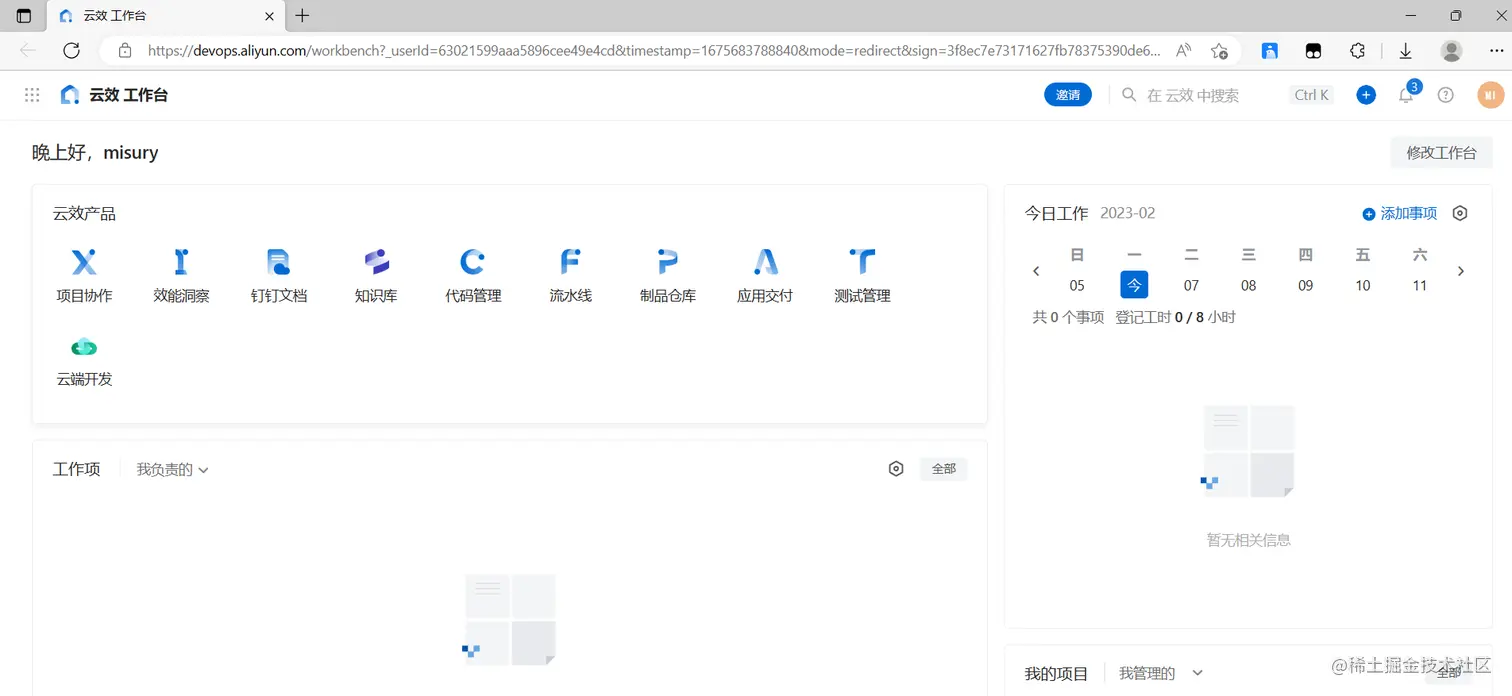Viewport: 1512px width, 696px height.
Task: Open the 云端开发 product
Action: click(x=84, y=361)
